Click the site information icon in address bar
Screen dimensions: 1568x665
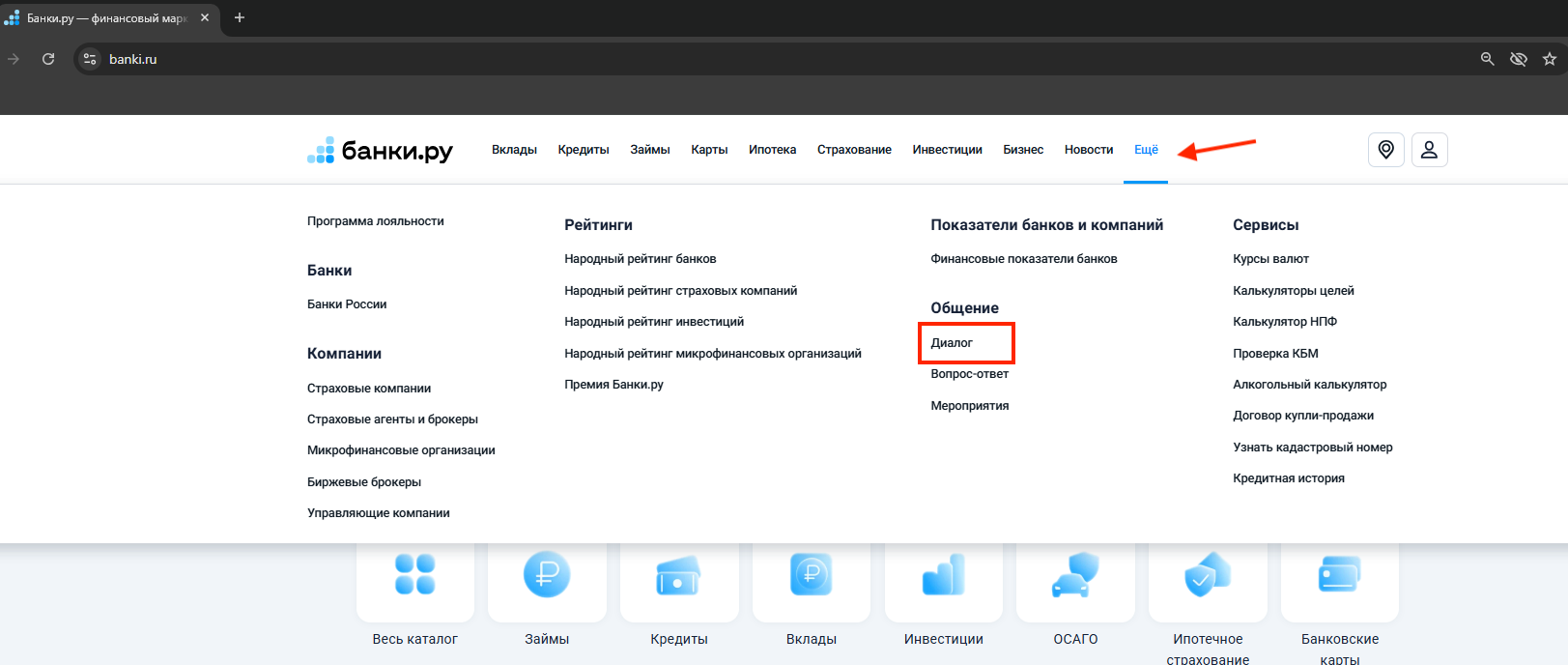(90, 59)
